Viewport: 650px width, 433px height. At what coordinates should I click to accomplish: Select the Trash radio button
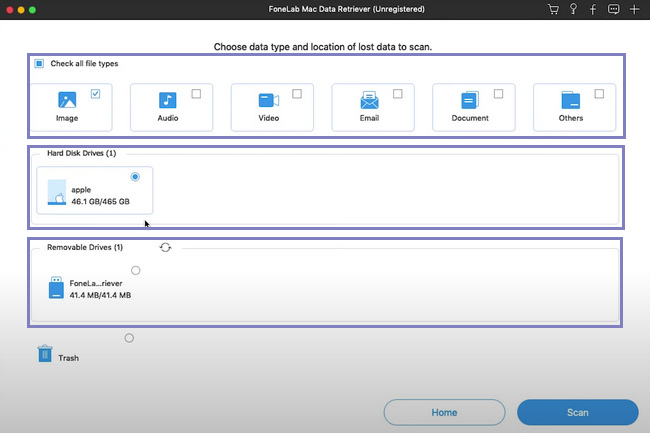[129, 338]
